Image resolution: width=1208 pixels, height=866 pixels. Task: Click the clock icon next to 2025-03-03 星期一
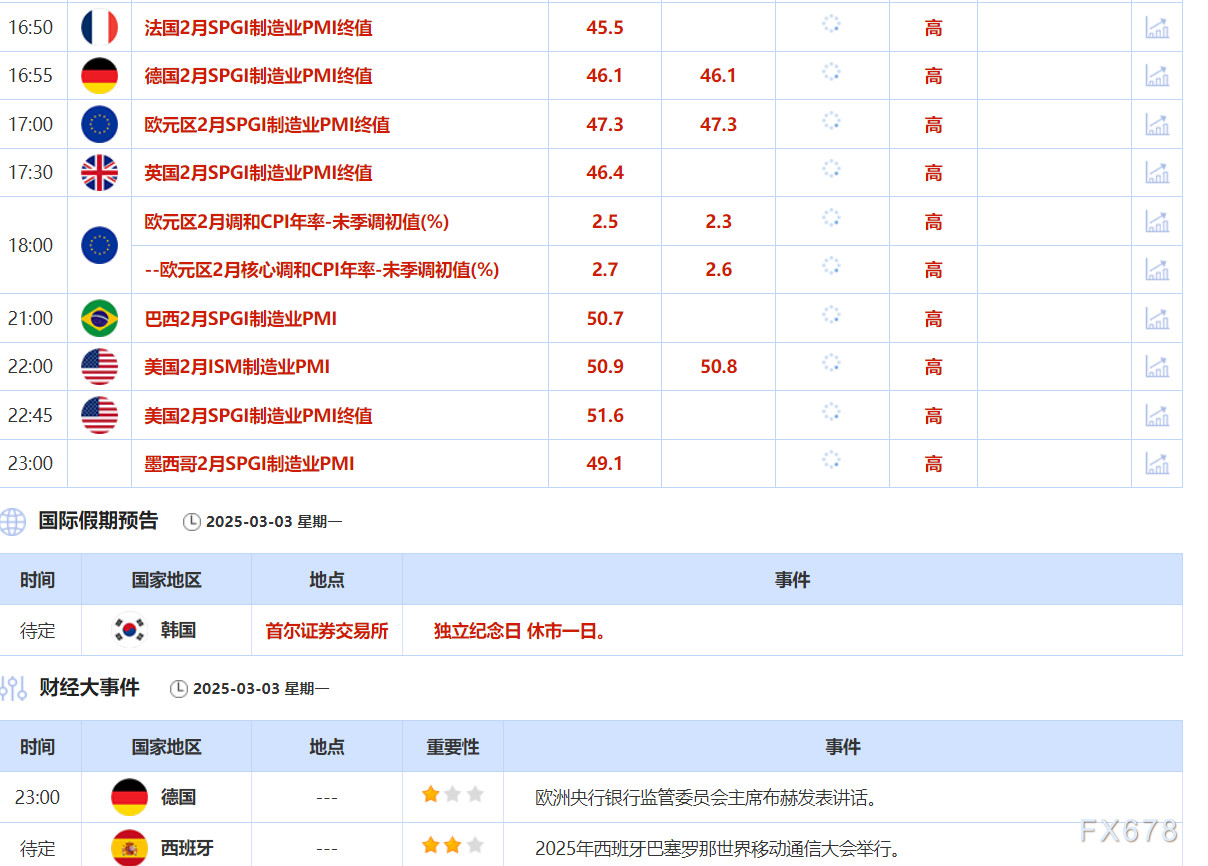click(x=193, y=522)
